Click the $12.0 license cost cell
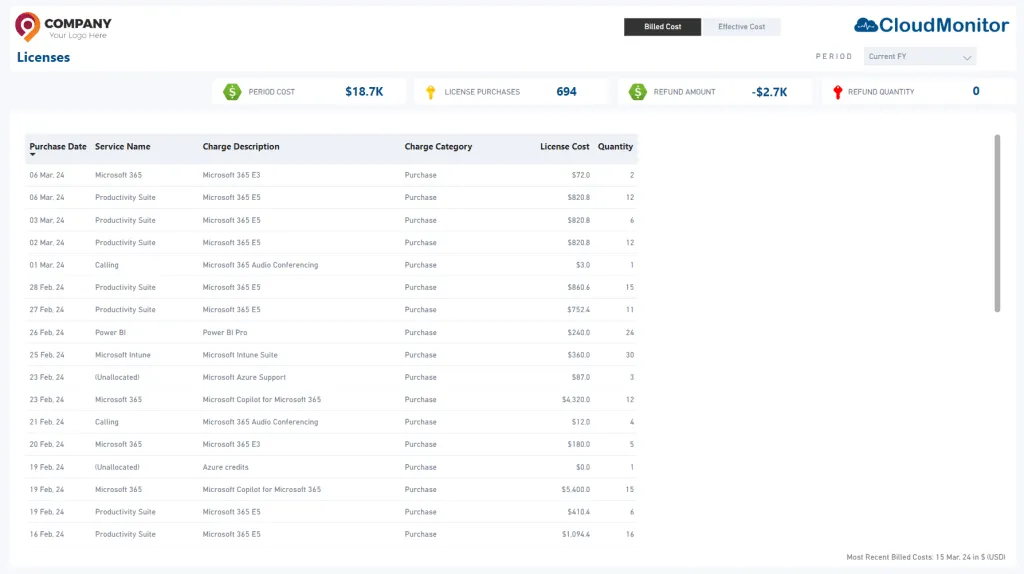 581,422
